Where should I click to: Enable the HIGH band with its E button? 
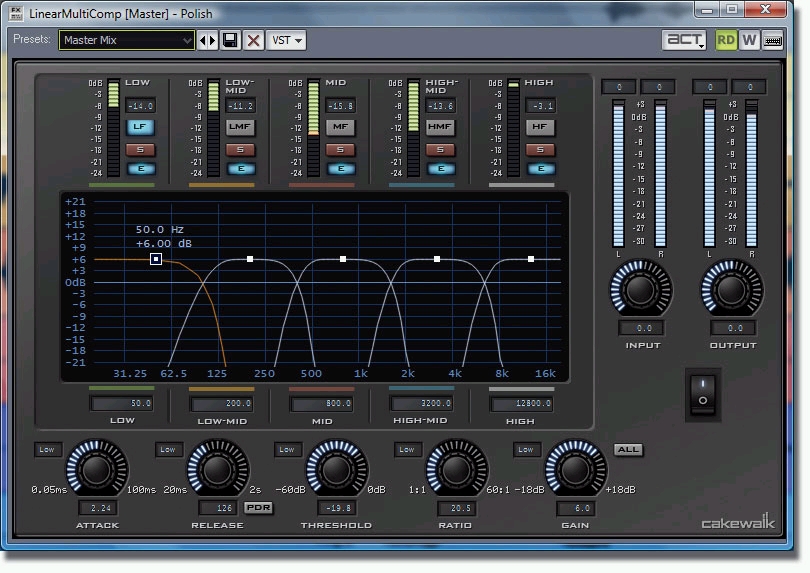pos(541,168)
